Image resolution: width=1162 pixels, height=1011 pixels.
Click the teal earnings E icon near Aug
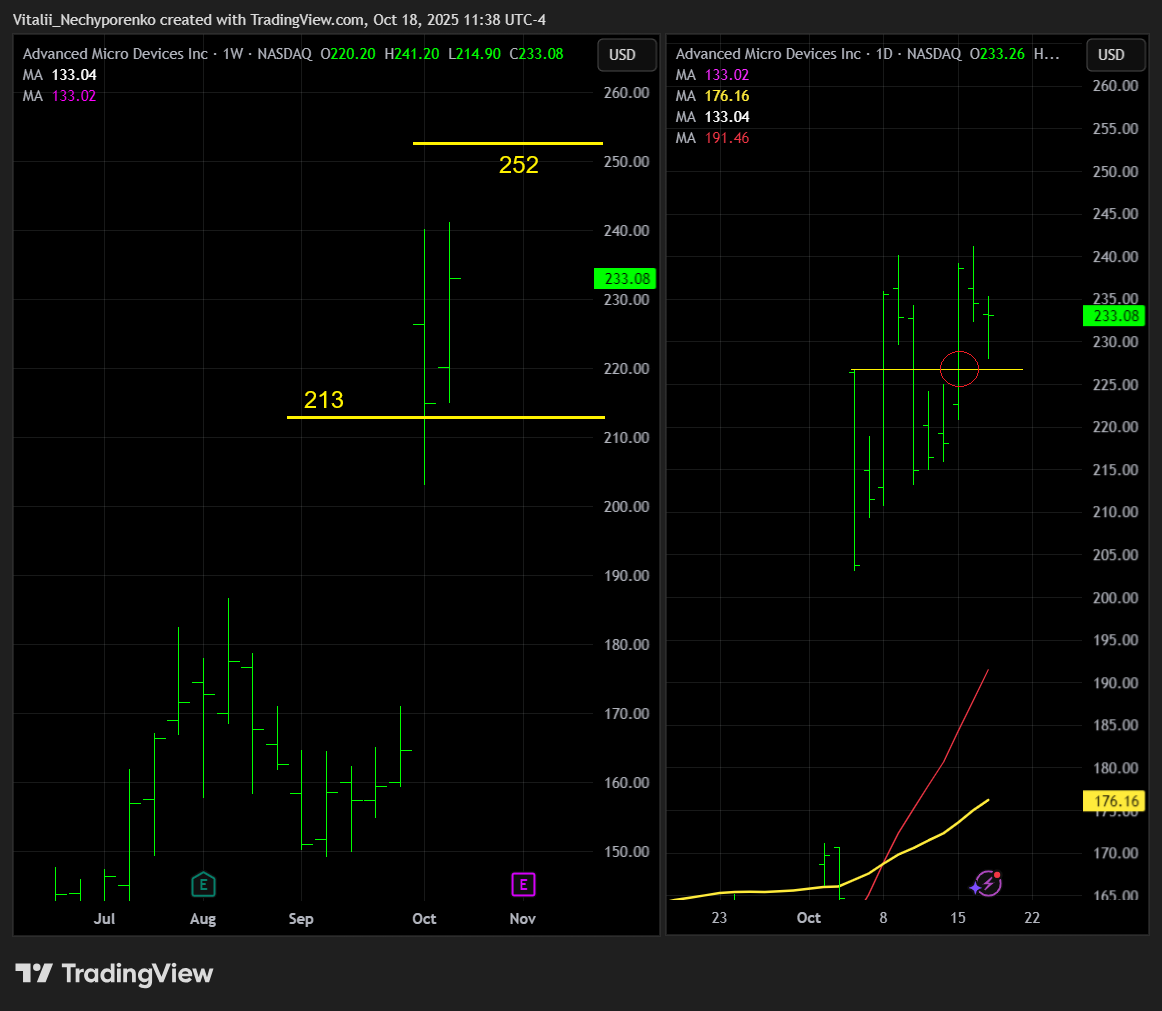coord(203,884)
